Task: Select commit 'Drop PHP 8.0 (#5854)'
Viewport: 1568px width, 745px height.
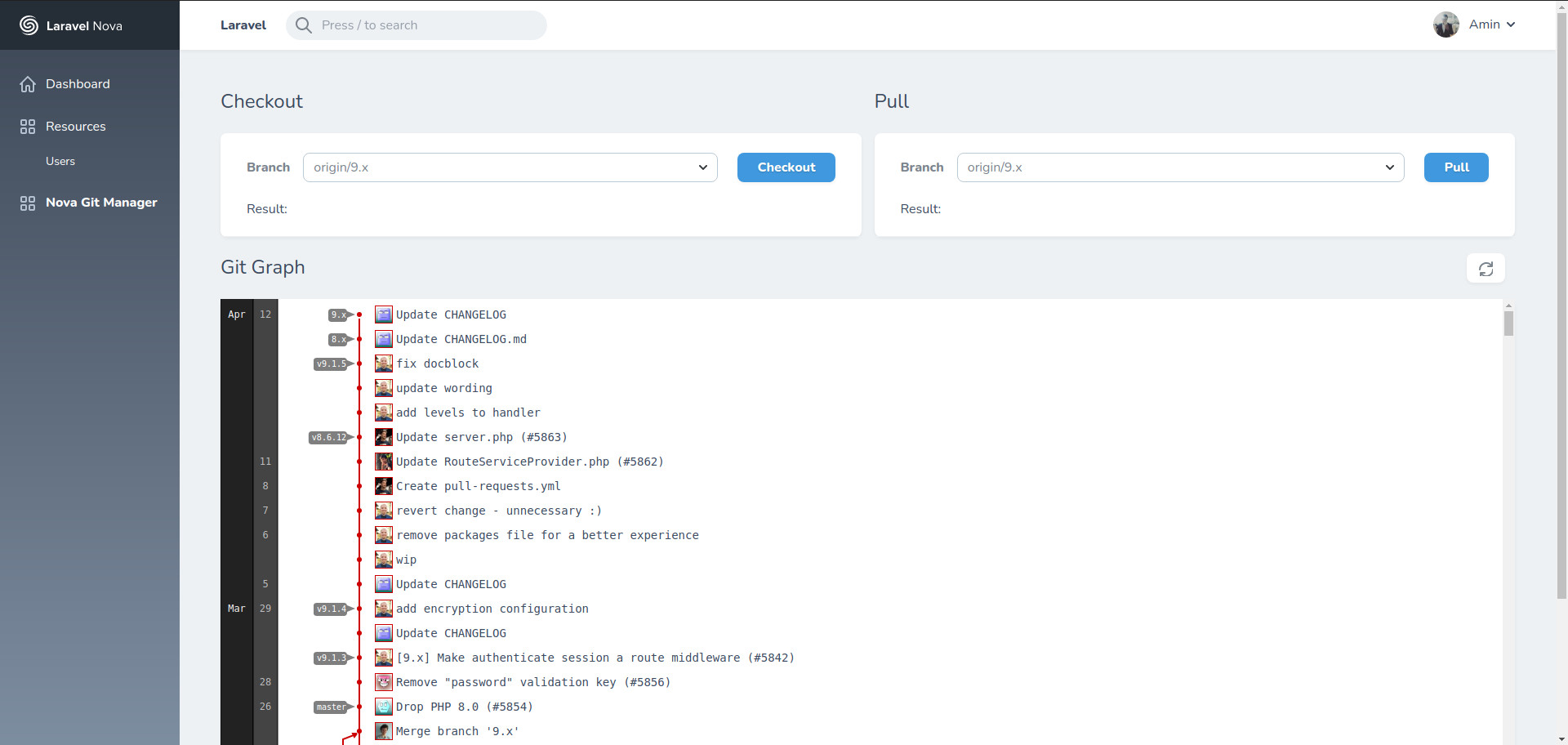Action: [x=465, y=707]
